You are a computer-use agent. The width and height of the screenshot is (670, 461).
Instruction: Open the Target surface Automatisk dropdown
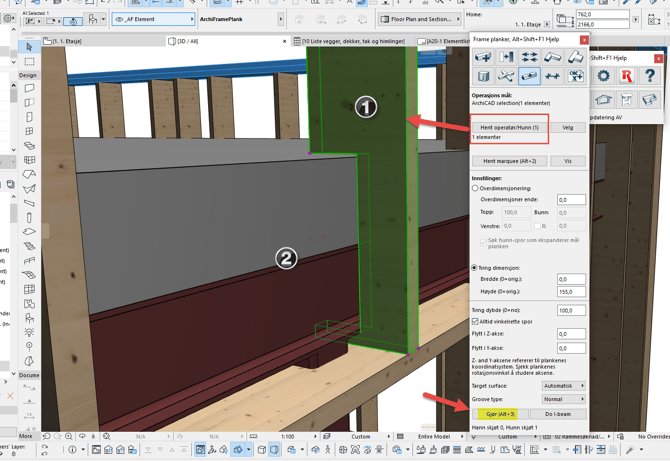(x=563, y=386)
